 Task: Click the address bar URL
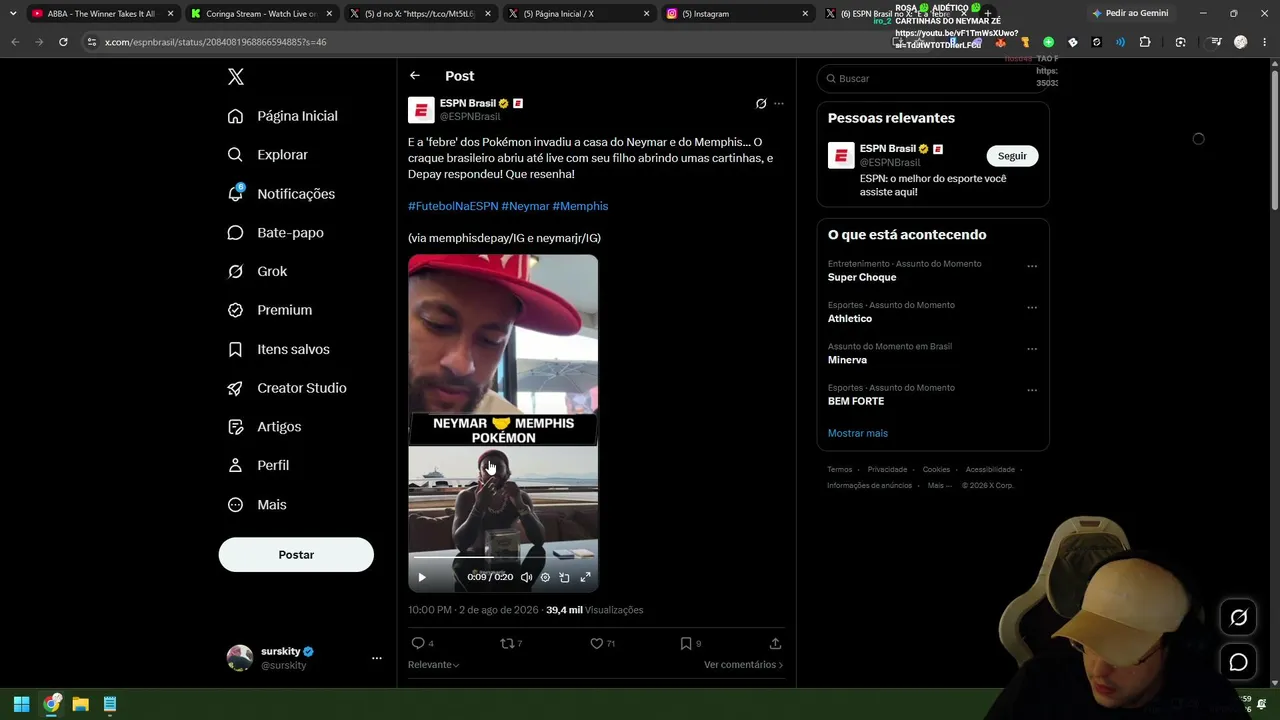tap(215, 42)
